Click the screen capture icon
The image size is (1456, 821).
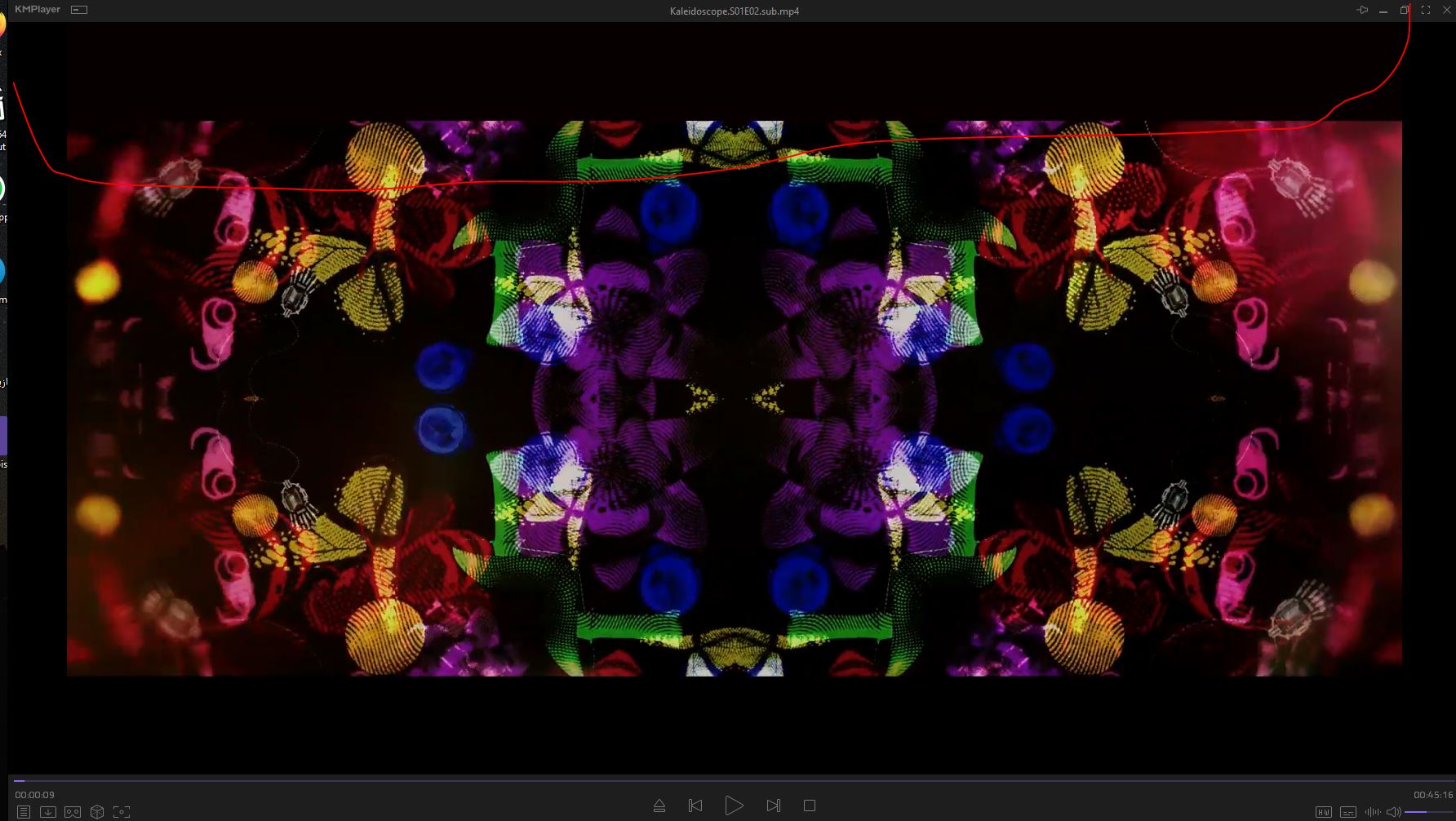click(122, 811)
